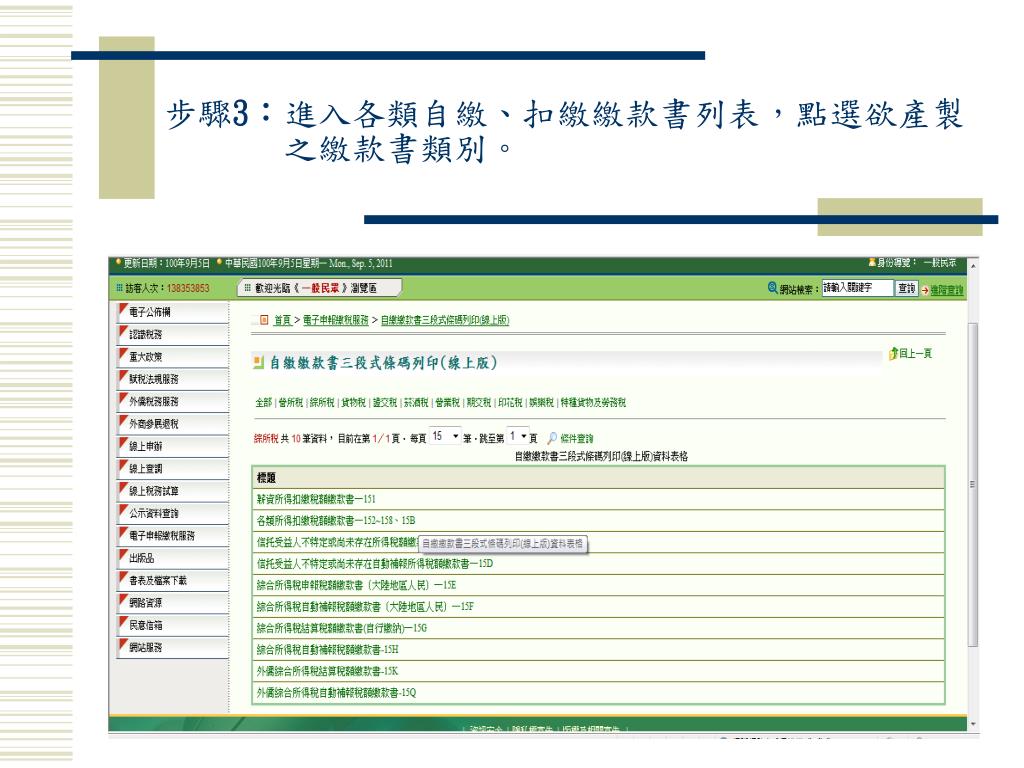Click the red arrow beside 進階查詢

point(925,291)
